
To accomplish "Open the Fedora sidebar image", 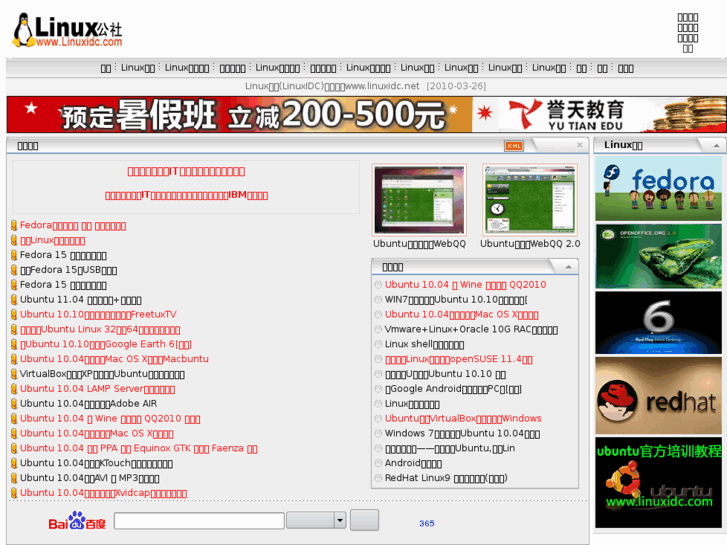I will point(658,188).
